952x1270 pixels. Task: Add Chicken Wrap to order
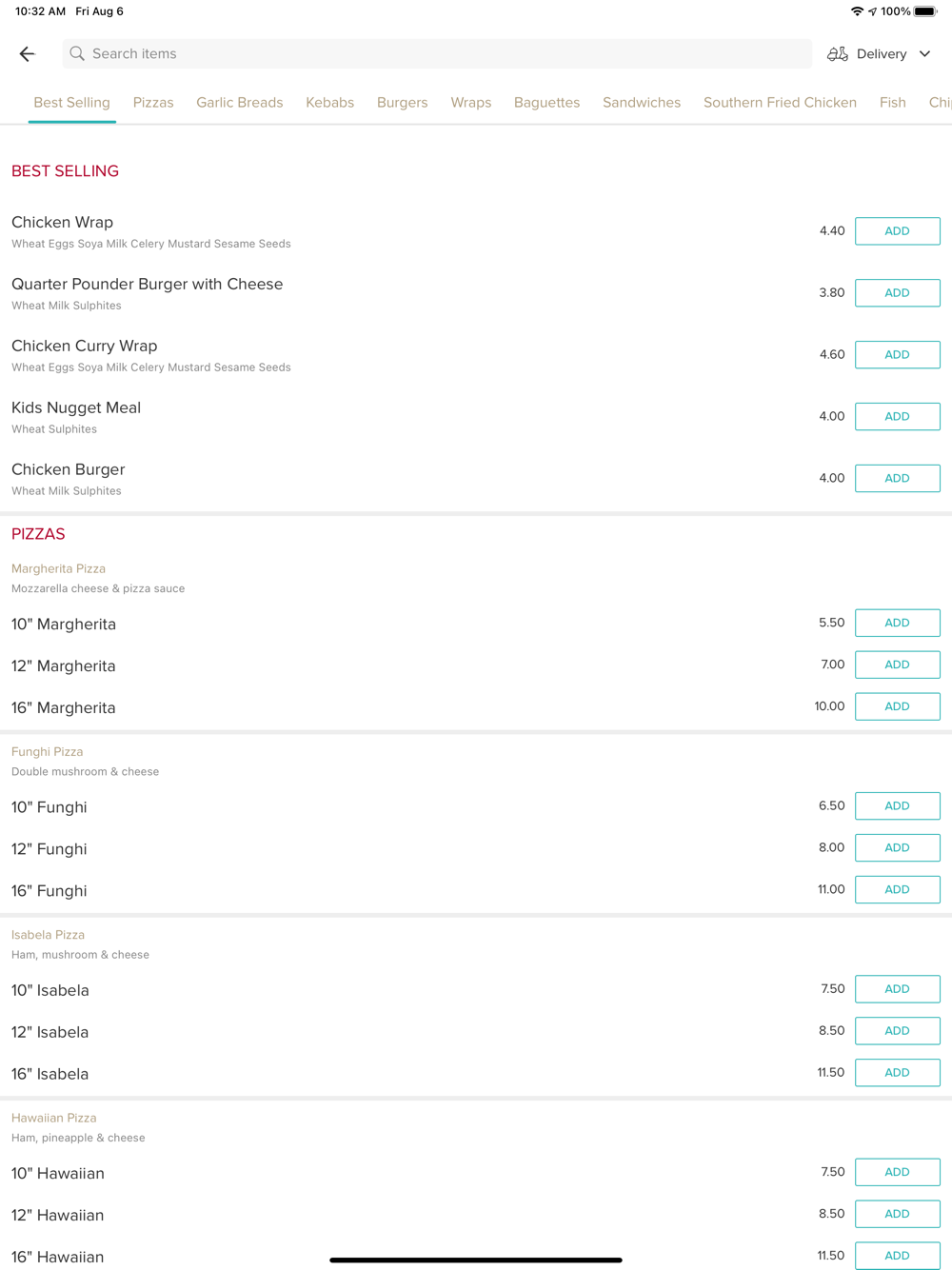(x=897, y=231)
